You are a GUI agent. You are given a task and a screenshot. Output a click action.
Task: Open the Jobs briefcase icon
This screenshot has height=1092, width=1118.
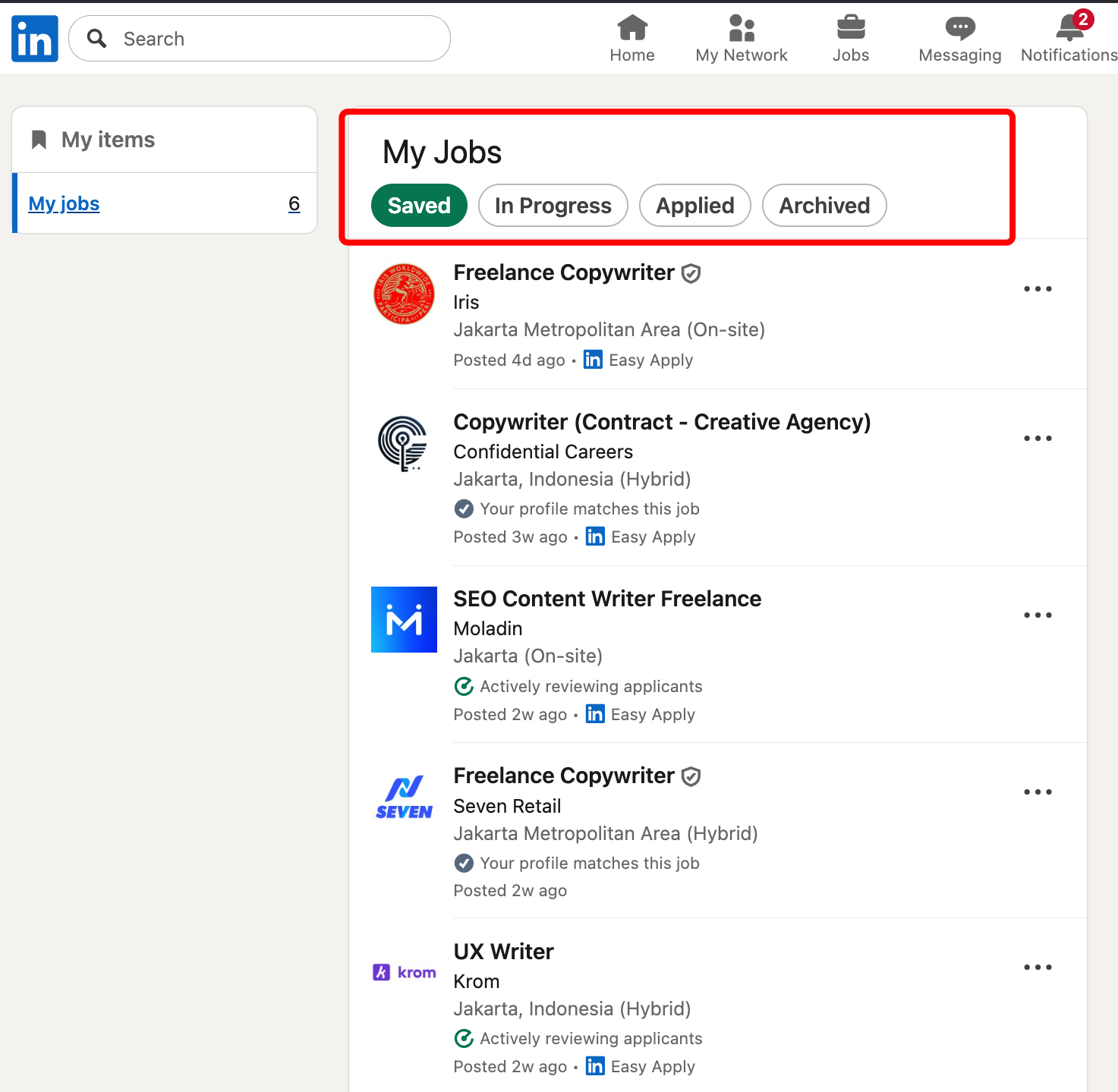851,28
